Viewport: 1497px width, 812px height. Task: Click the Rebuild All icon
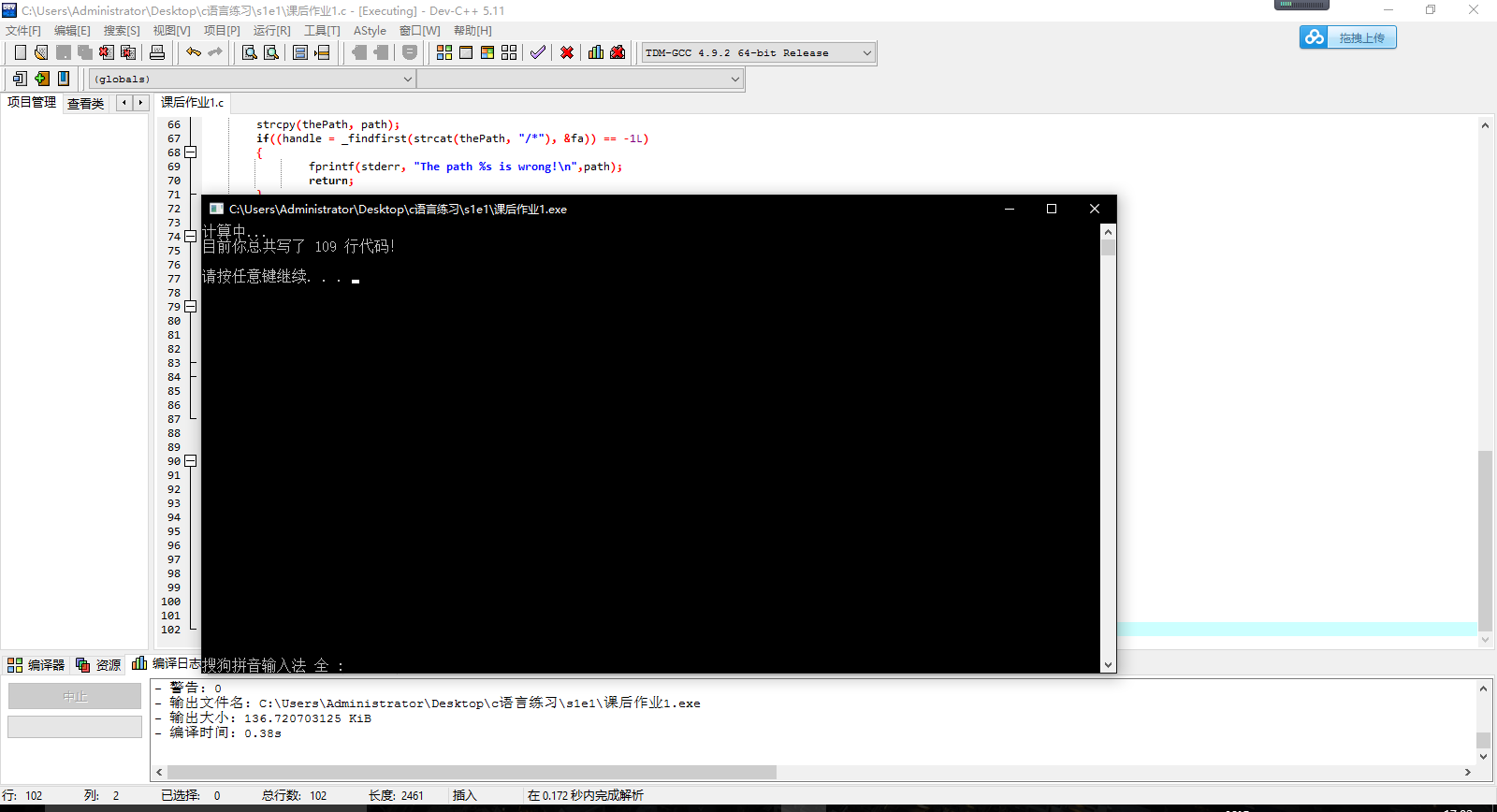click(x=509, y=52)
